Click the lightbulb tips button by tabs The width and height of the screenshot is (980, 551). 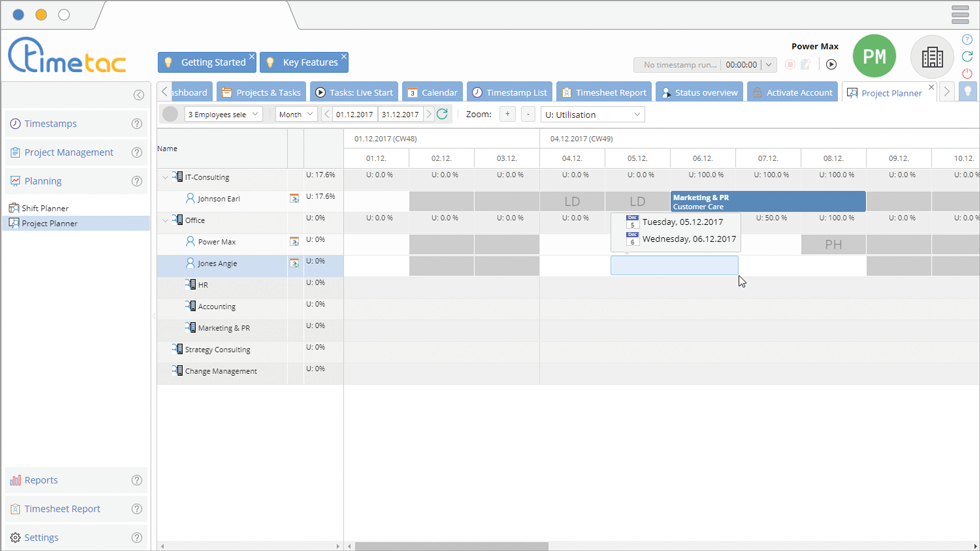pyautogui.click(x=967, y=92)
